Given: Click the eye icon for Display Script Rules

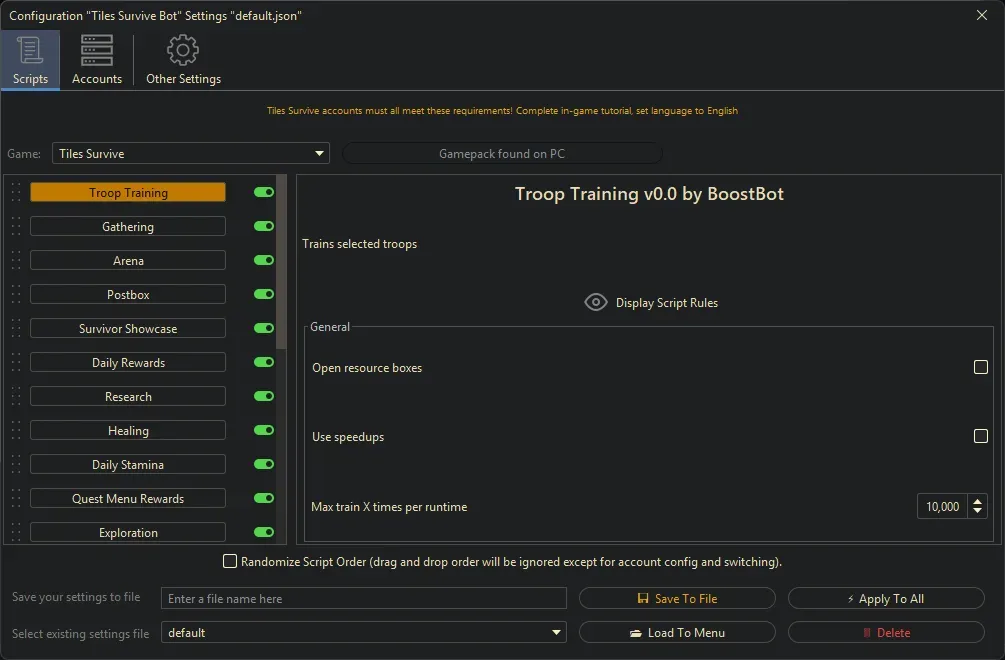Looking at the screenshot, I should point(596,303).
